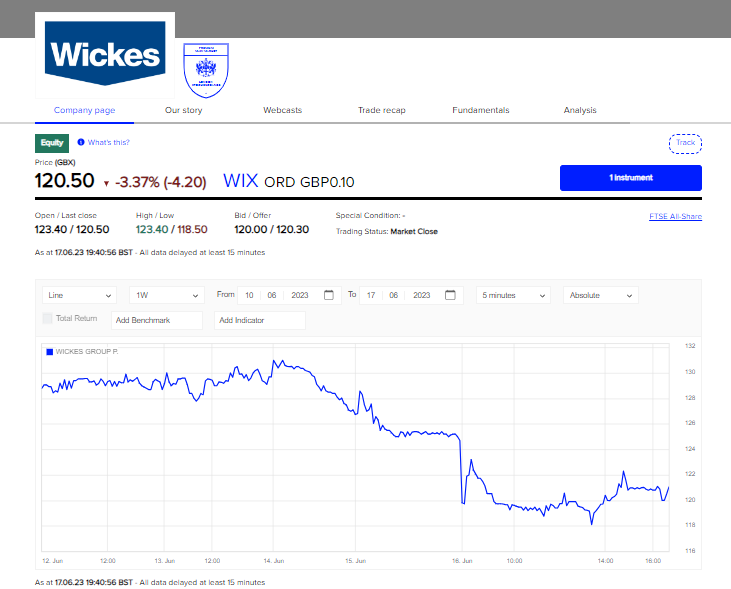Click the Open / Last close value 123.40 / 120.50

coord(72,229)
